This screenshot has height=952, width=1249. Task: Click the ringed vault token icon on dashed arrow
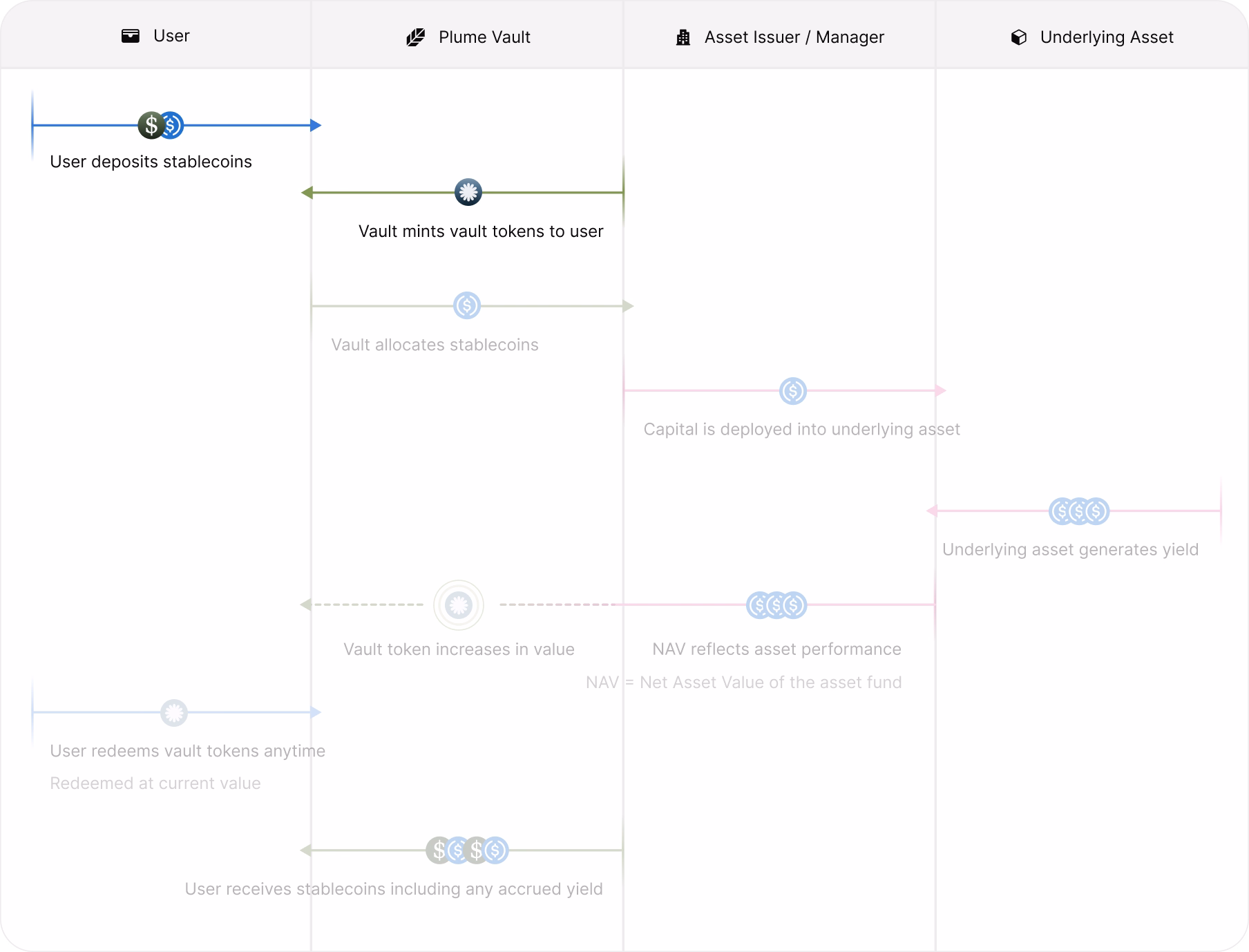tap(459, 605)
